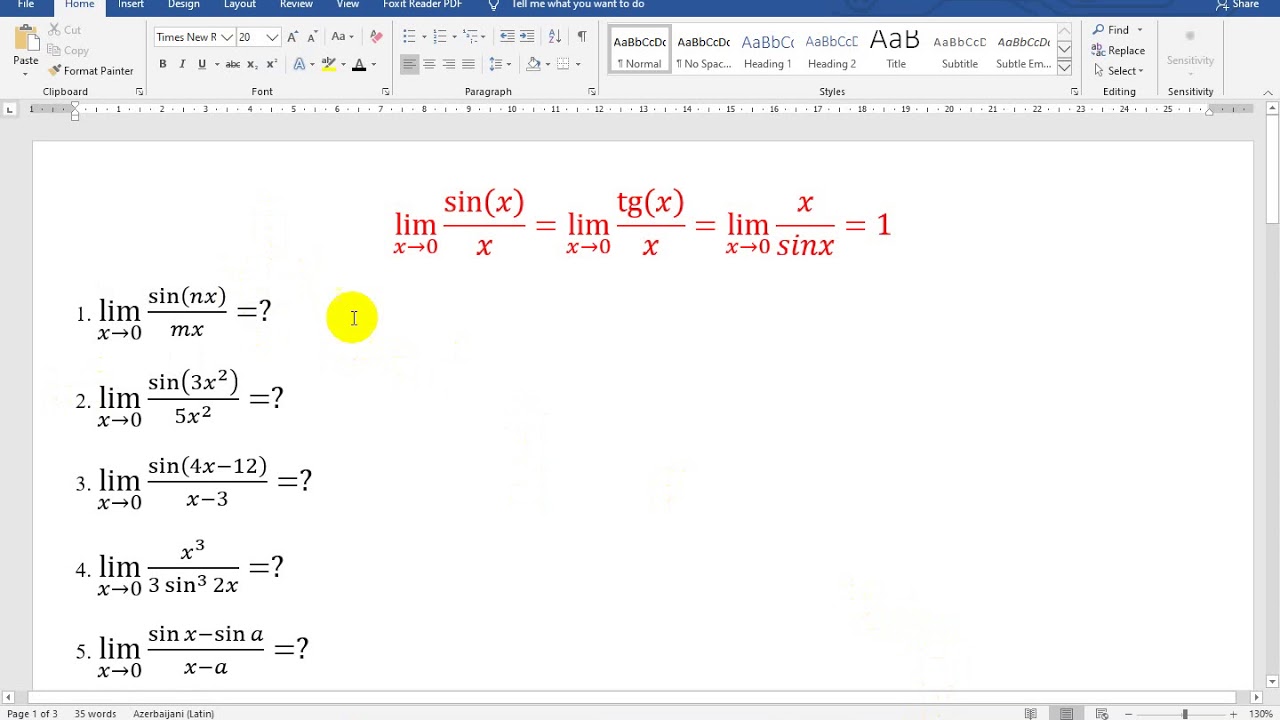Increase paragraph indent
The height and width of the screenshot is (720, 1280).
coord(527,37)
